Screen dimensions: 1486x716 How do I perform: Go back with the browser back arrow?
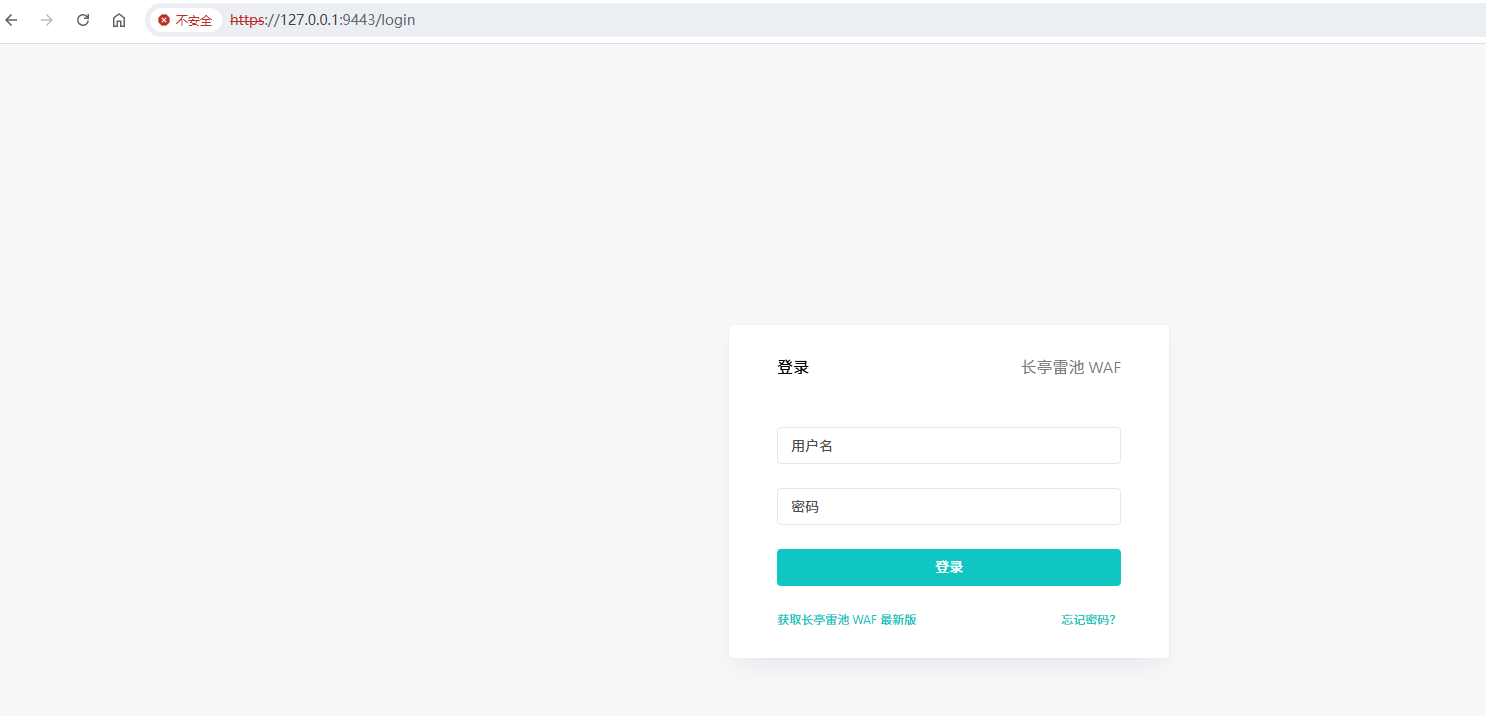[x=12, y=20]
